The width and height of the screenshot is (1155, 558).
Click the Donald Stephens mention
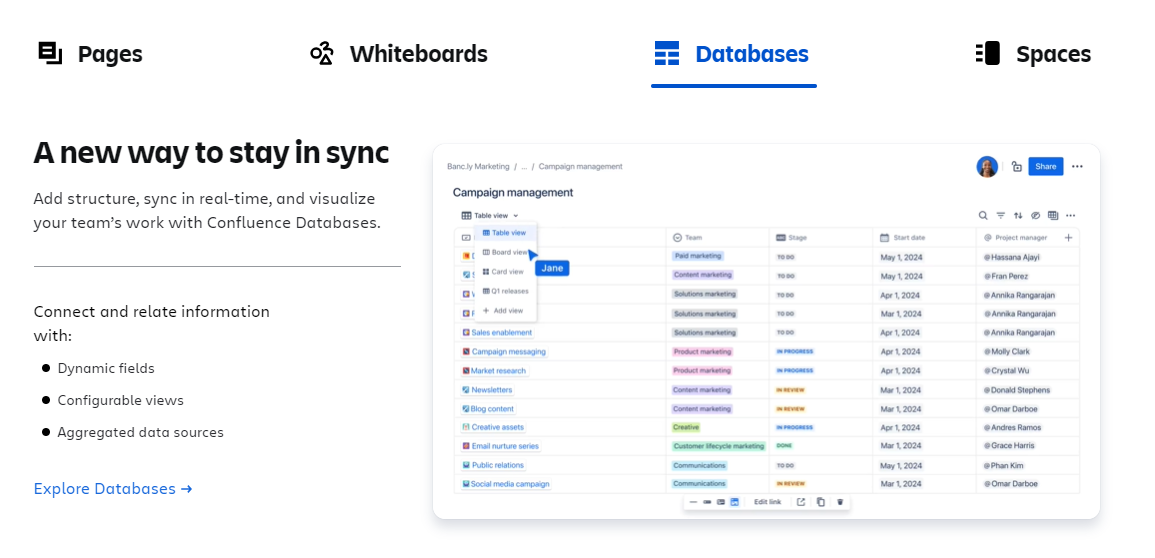(x=1017, y=390)
